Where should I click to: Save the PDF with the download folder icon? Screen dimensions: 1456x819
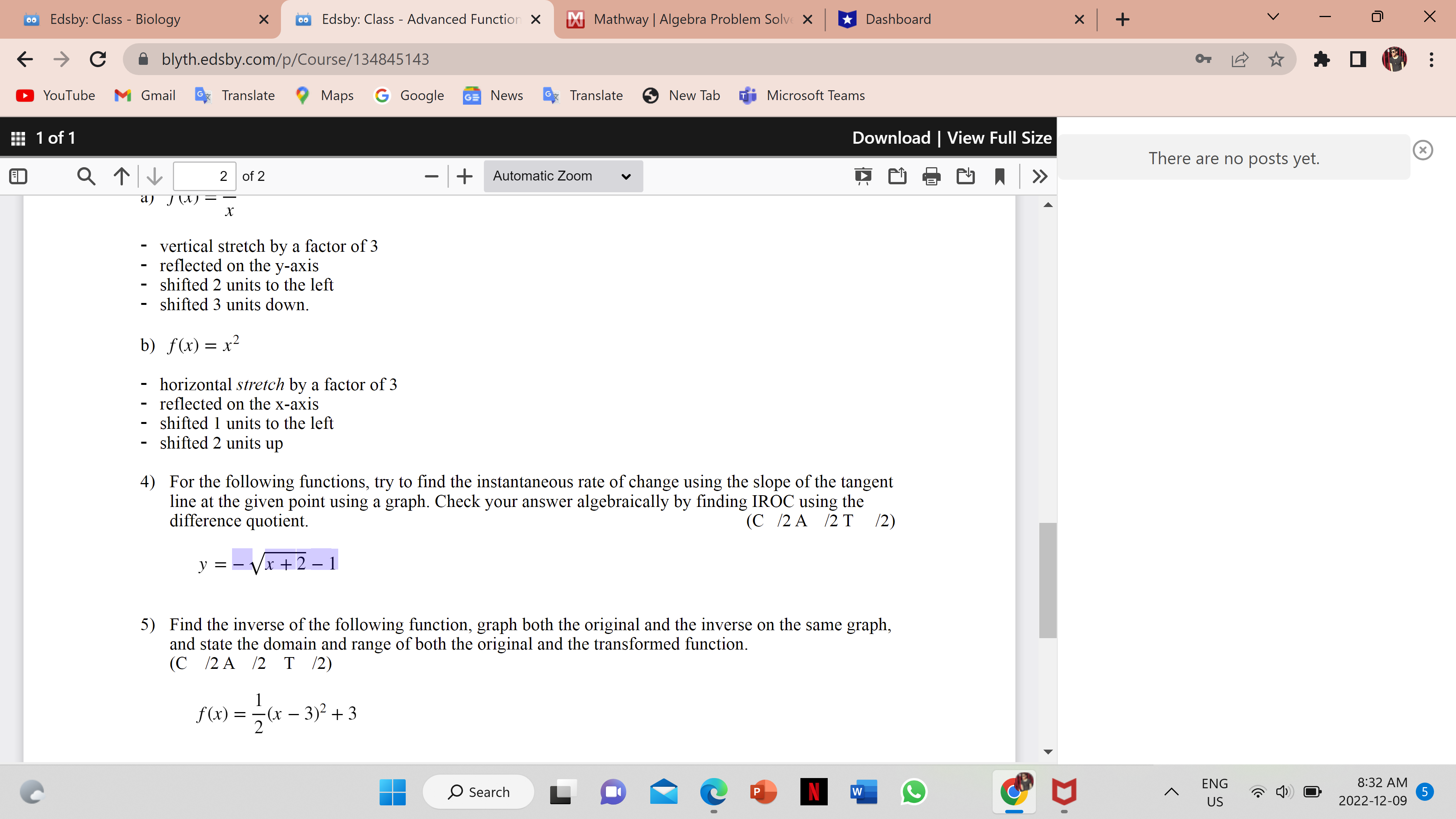(x=966, y=176)
